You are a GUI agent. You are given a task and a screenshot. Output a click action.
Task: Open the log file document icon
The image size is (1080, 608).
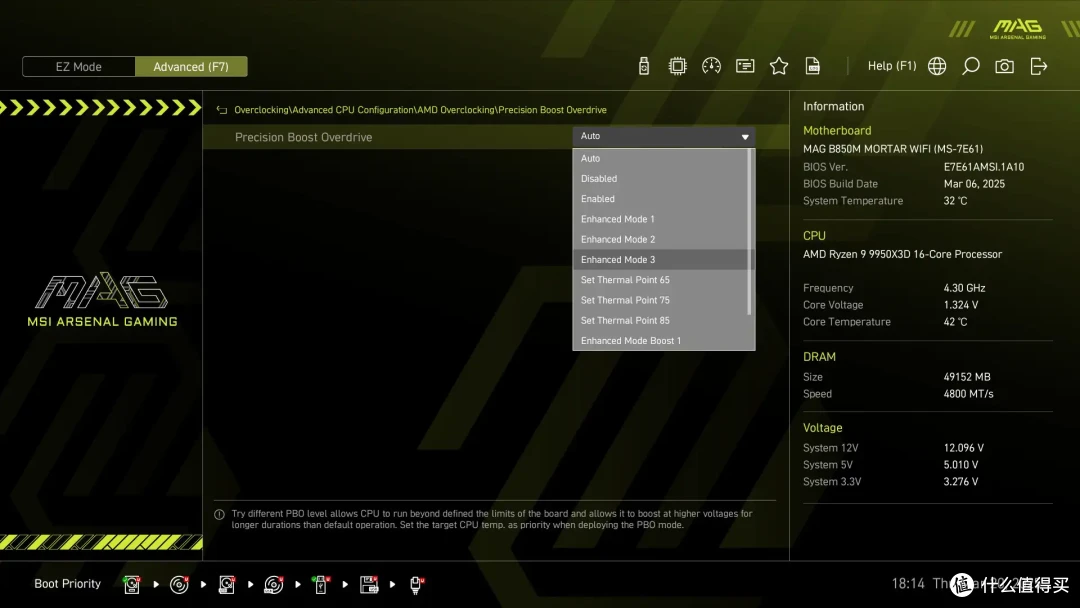point(813,66)
